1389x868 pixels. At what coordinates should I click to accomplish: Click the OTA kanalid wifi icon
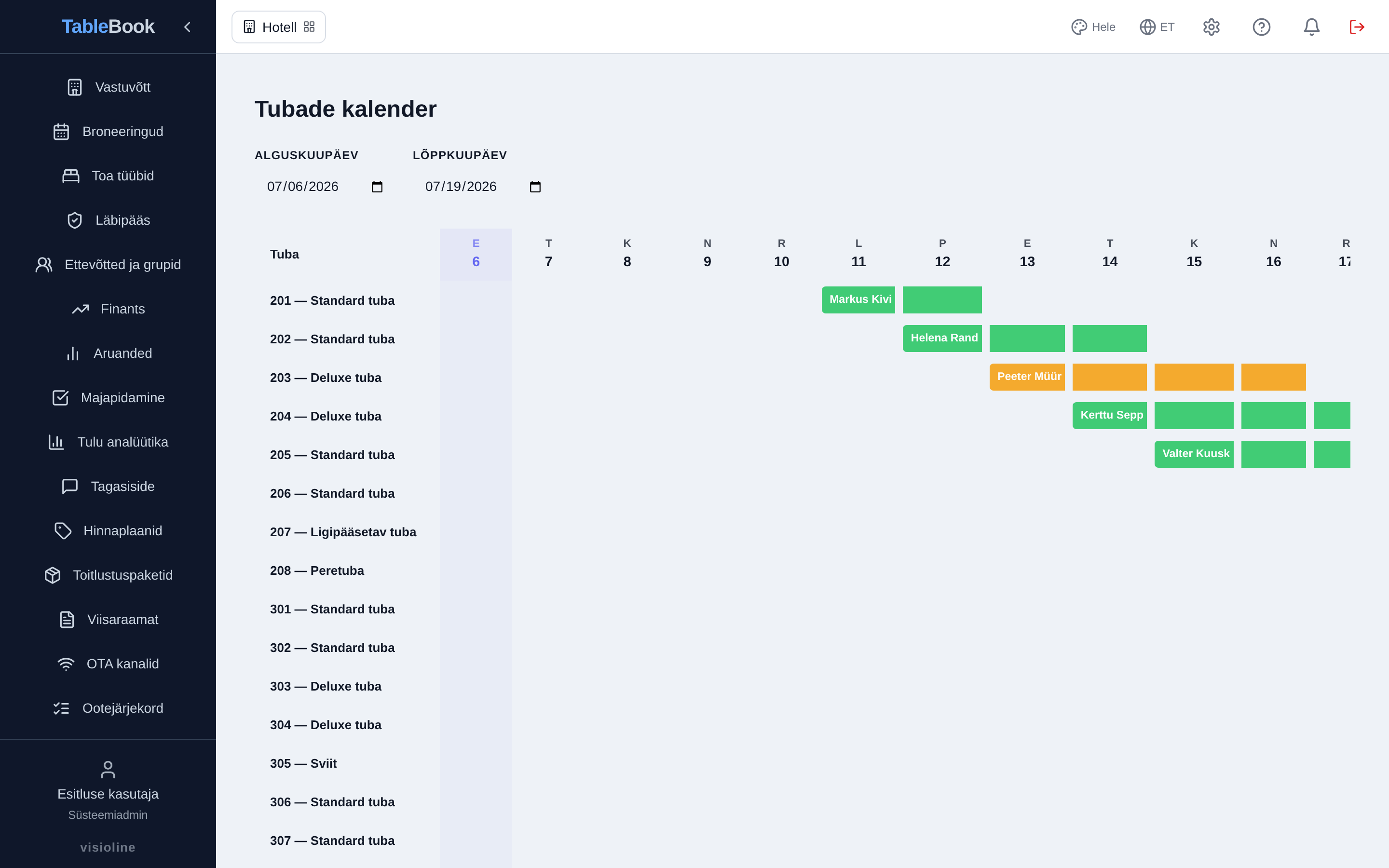click(x=66, y=664)
